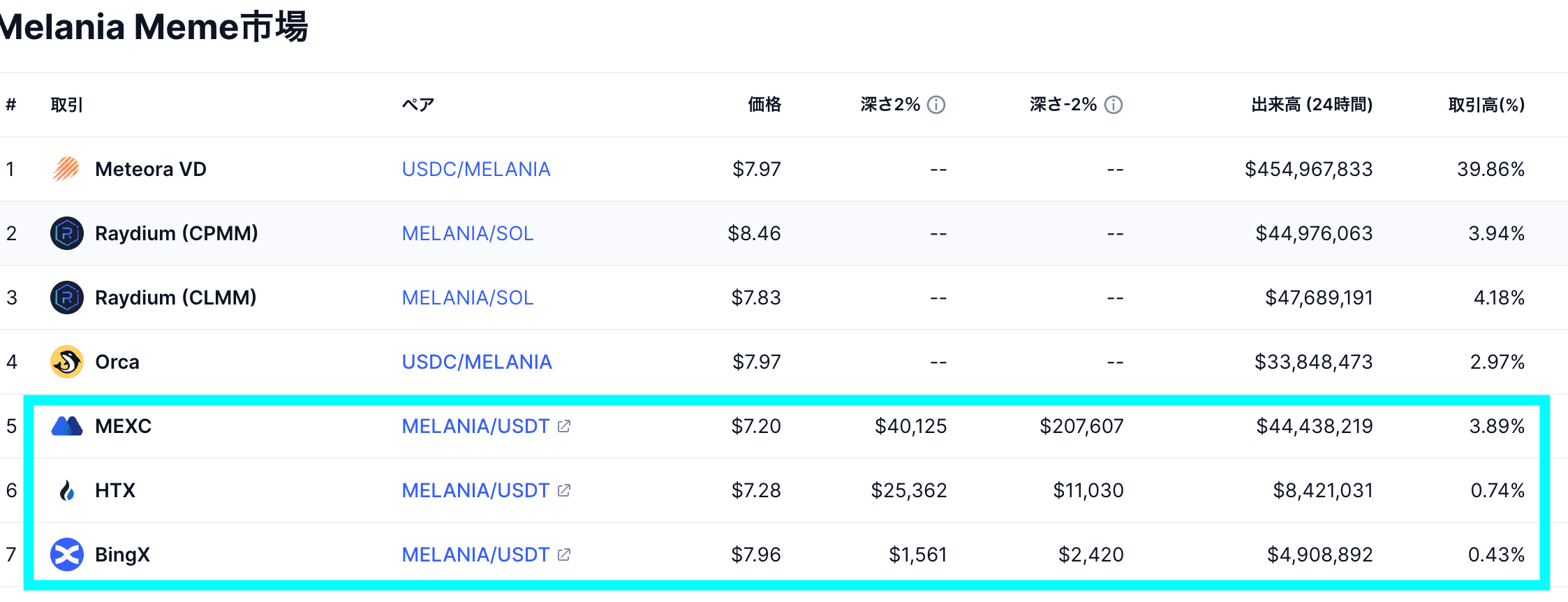
Task: Open external link icon on BingX pair
Action: pyautogui.click(x=564, y=555)
